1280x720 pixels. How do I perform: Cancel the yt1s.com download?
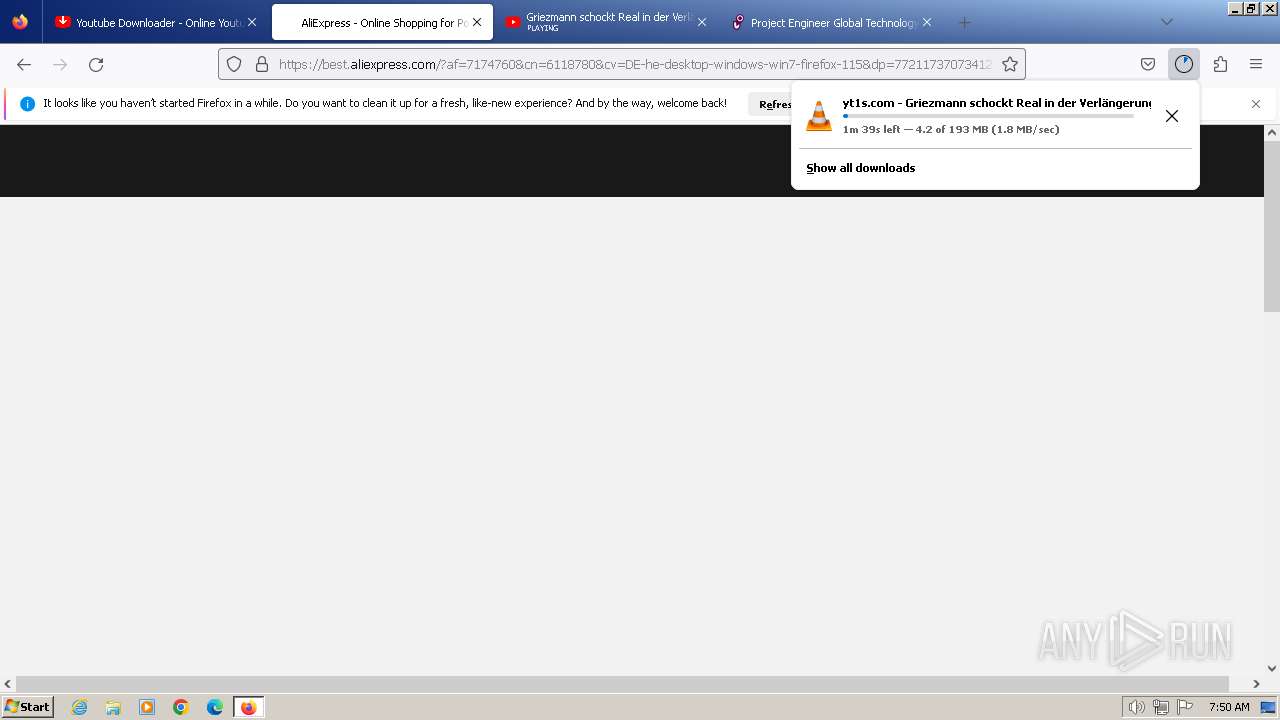pos(1172,116)
